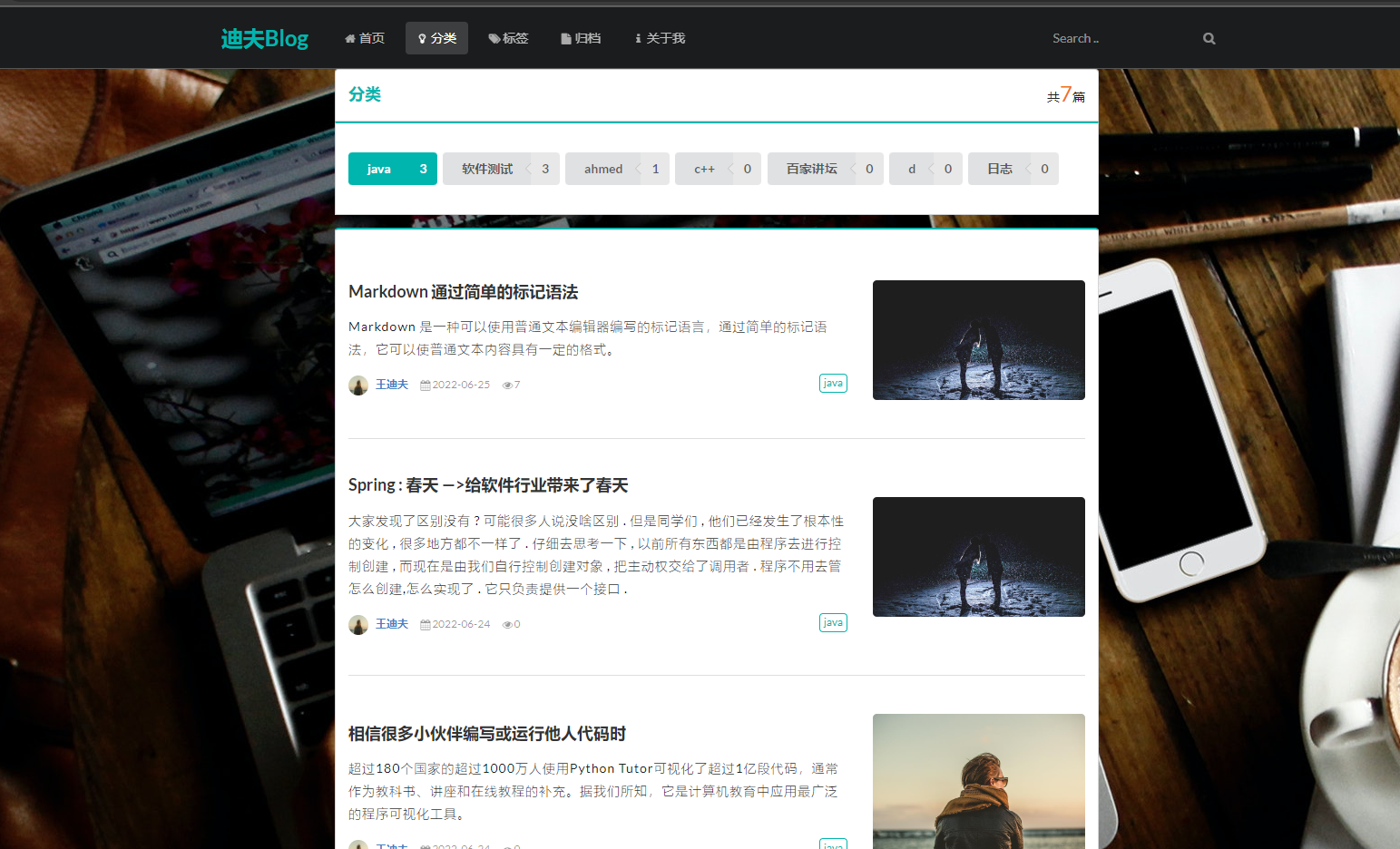Open the 首页 menu item
Screen dimensions: 1400x849
pyautogui.click(x=364, y=37)
